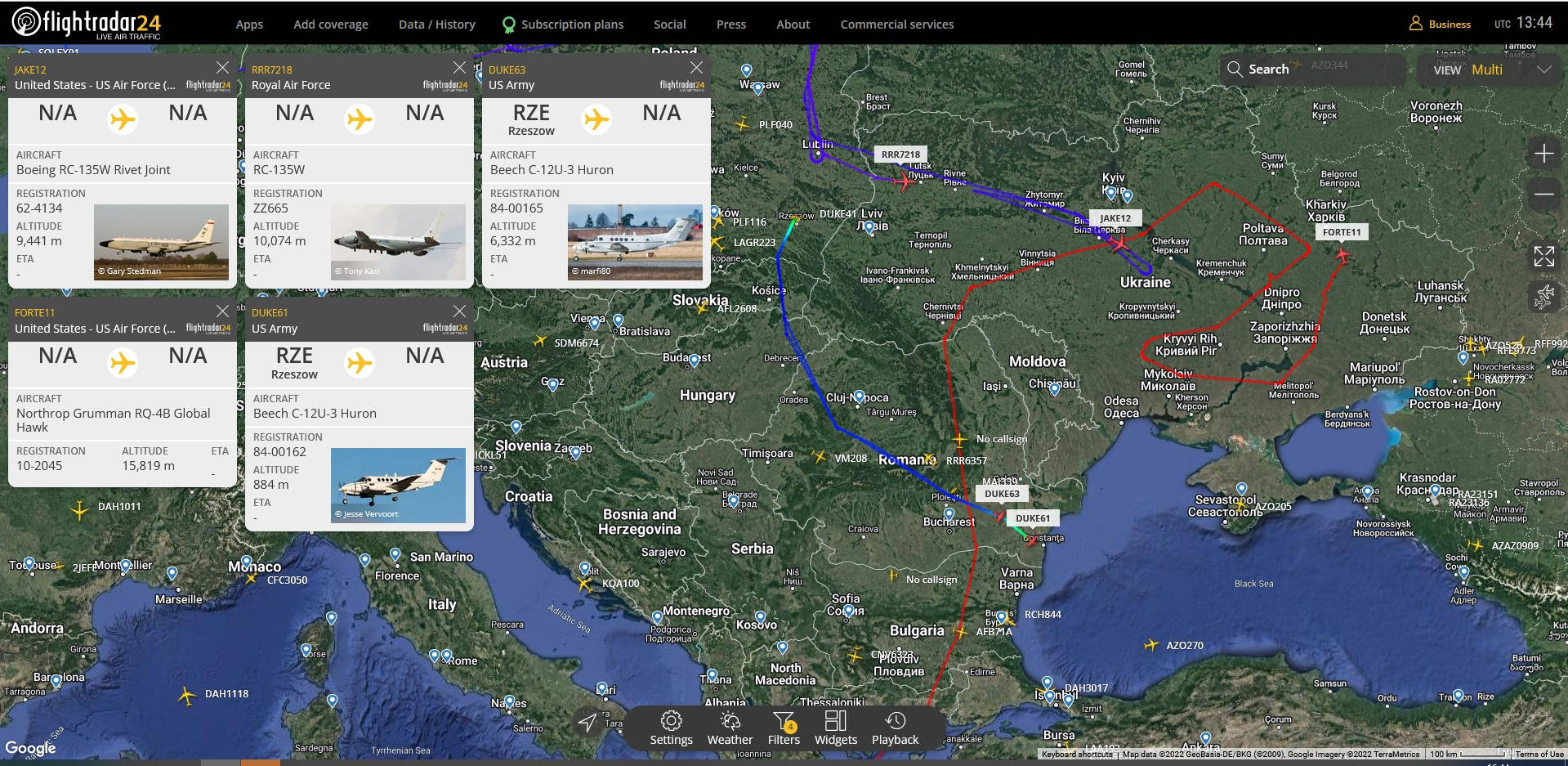Screen dimensions: 1568x766
Task: Open the C-12U-3 Huron photo in DUKE63 card
Action: pos(635,242)
